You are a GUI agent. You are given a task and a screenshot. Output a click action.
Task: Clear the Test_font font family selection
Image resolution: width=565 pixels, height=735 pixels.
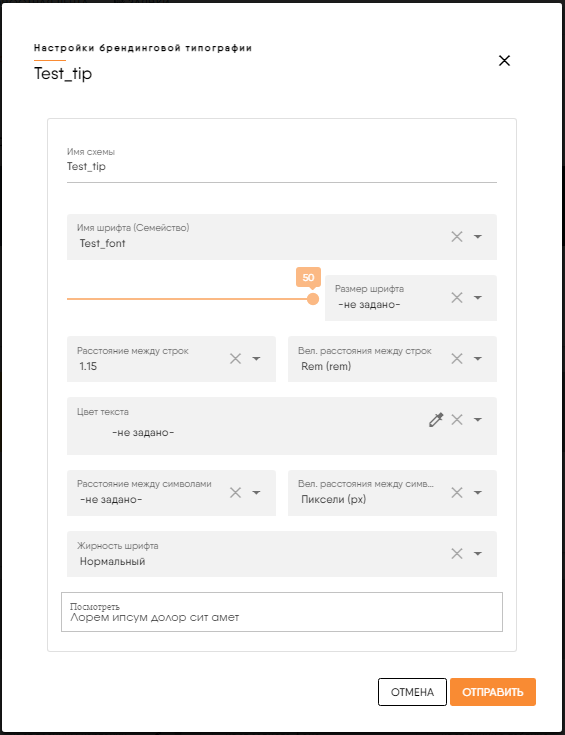pyautogui.click(x=457, y=237)
